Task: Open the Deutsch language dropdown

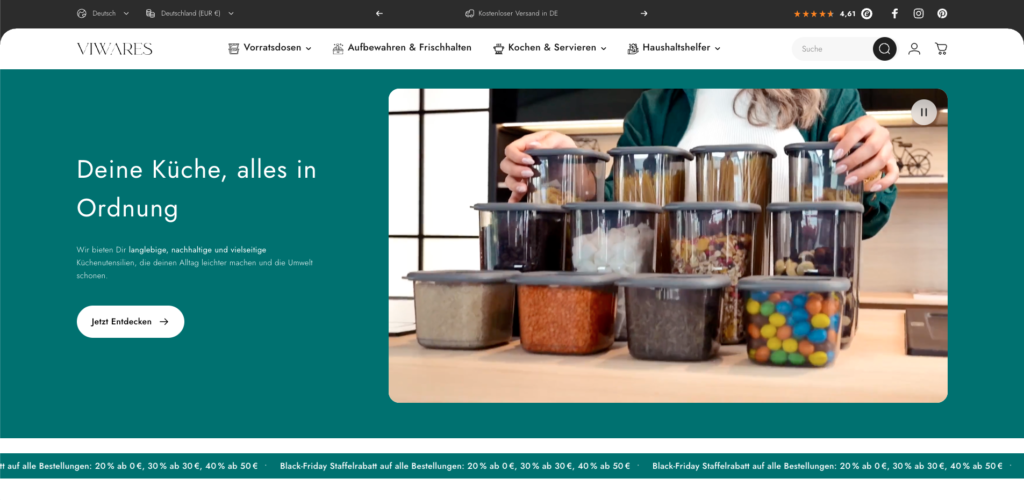Action: point(103,14)
